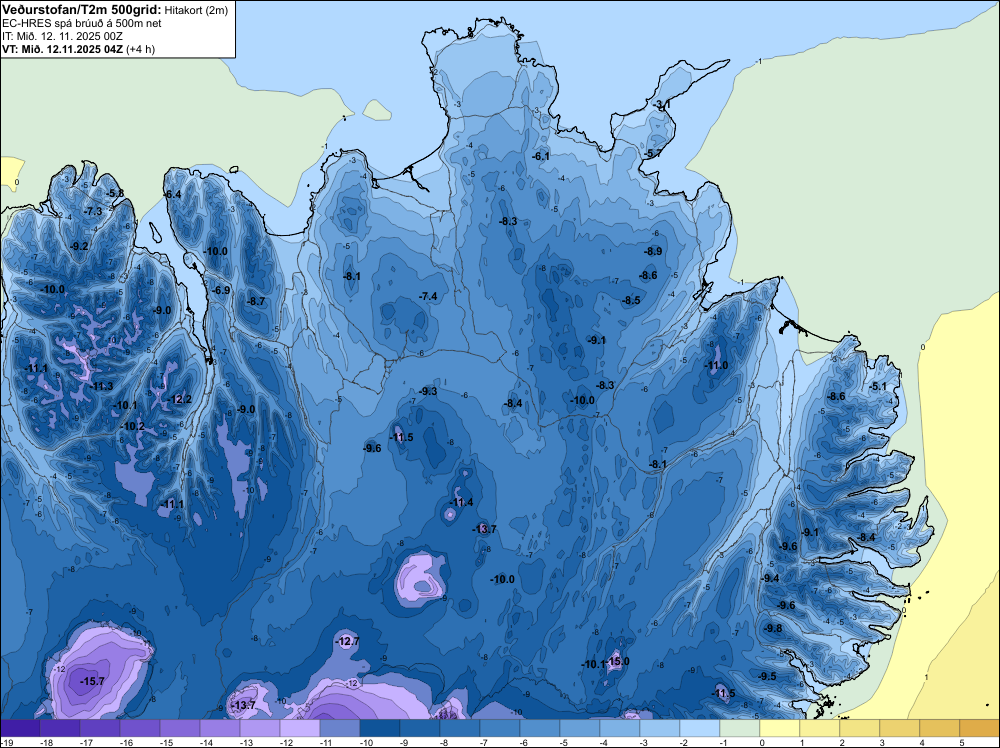This screenshot has width=1000, height=748.
Task: Click the -5.8 temperature label
Action: 115,193
